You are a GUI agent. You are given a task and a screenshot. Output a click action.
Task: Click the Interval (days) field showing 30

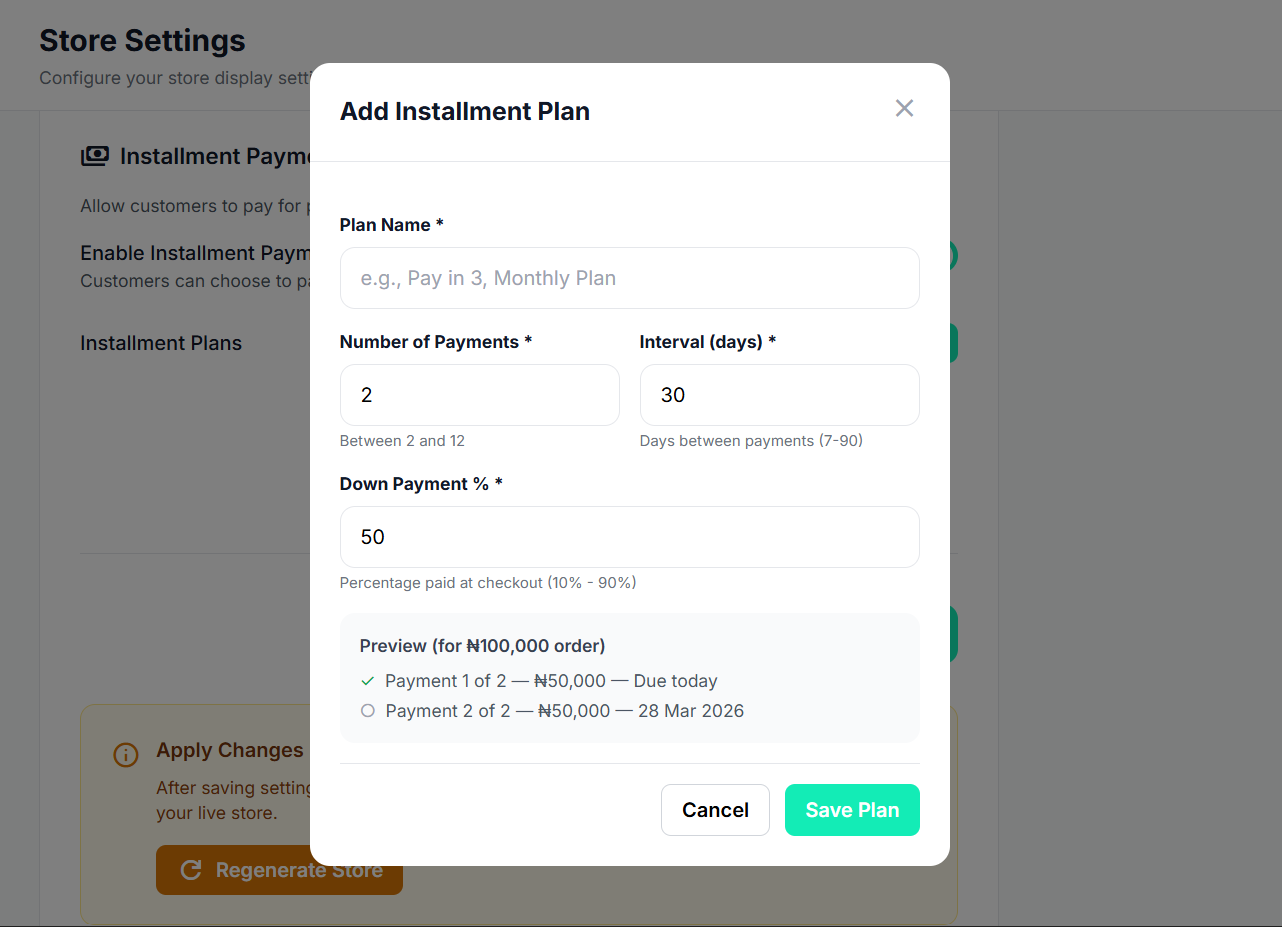[x=779, y=394]
